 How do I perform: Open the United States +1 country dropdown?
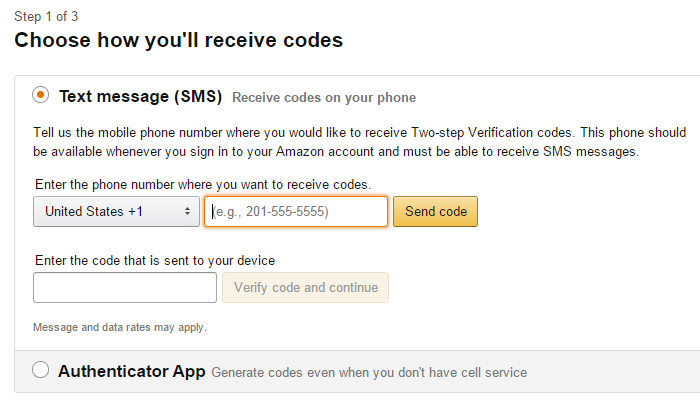point(116,212)
